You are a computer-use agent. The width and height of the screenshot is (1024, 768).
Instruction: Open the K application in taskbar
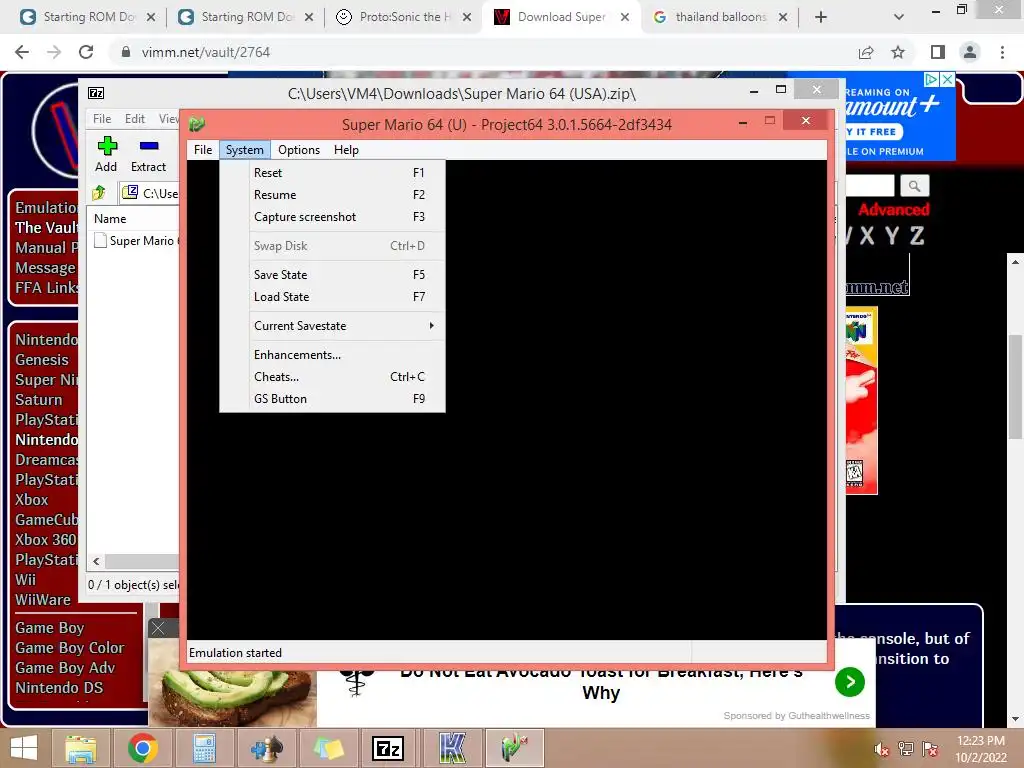452,748
